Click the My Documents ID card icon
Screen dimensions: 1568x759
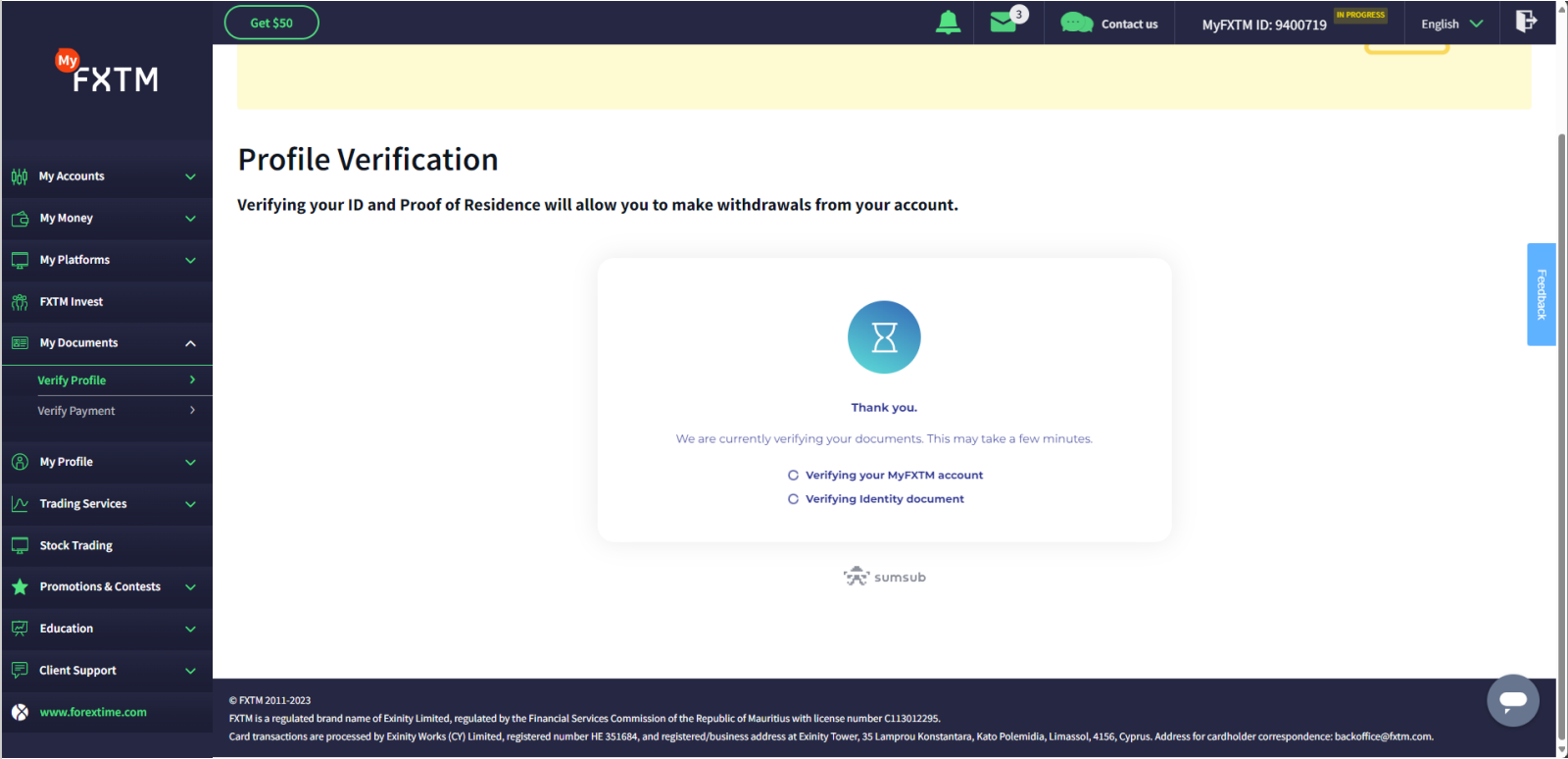point(20,343)
